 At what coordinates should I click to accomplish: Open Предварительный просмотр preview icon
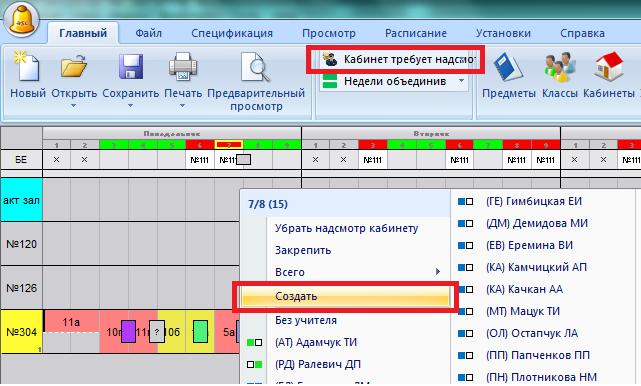[256, 67]
